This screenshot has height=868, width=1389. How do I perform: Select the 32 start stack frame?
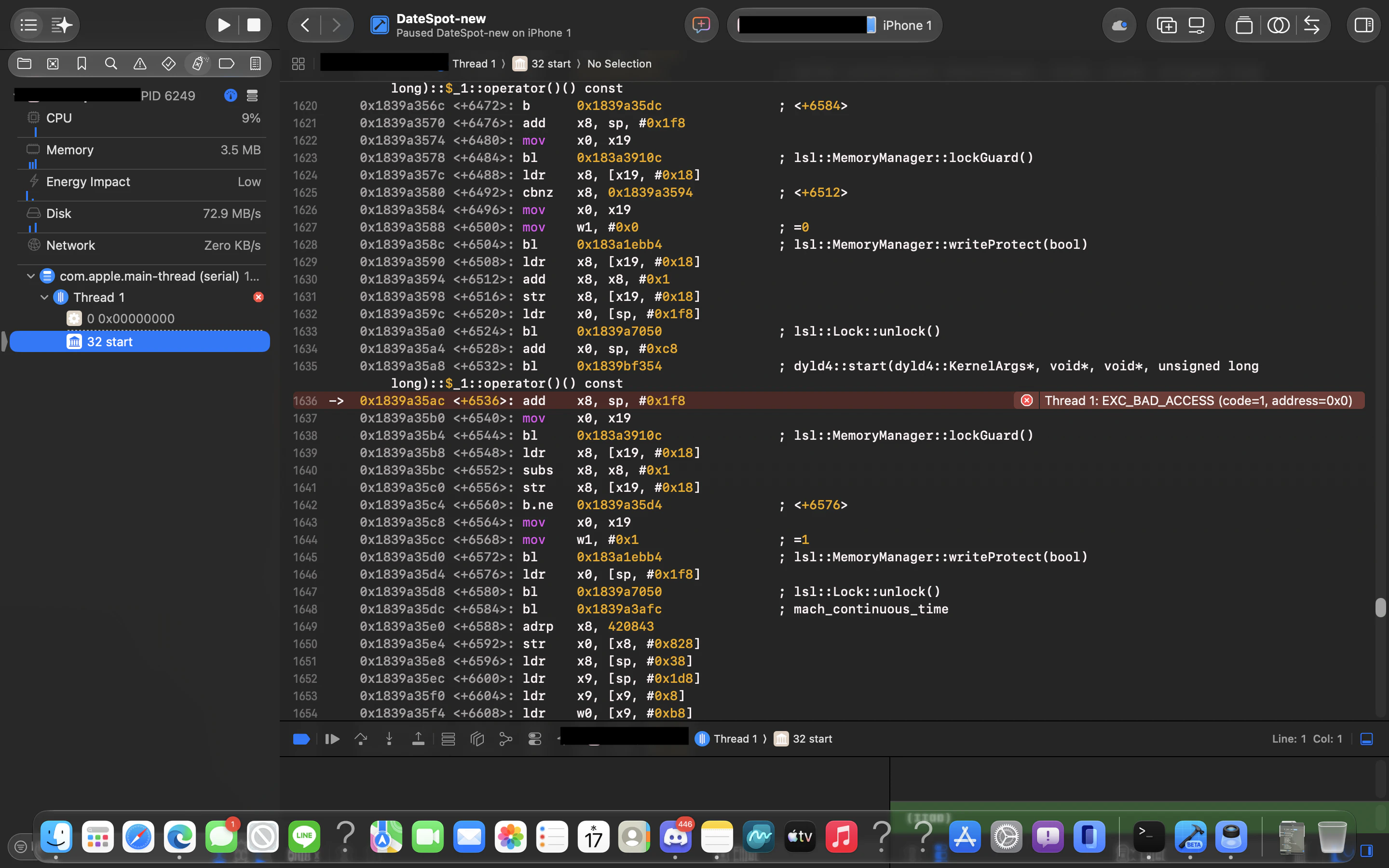point(140,341)
